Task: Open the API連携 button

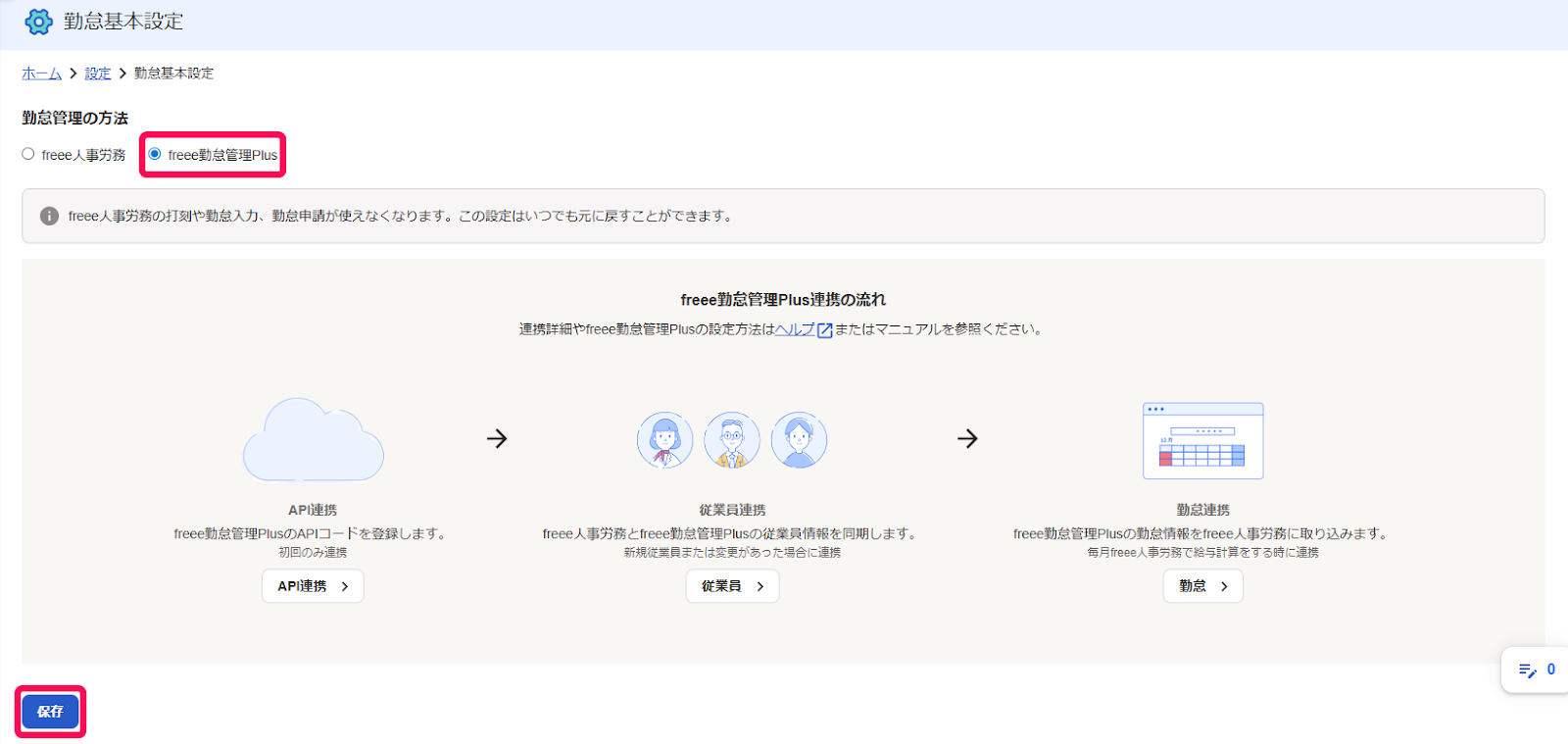Action: coord(313,586)
